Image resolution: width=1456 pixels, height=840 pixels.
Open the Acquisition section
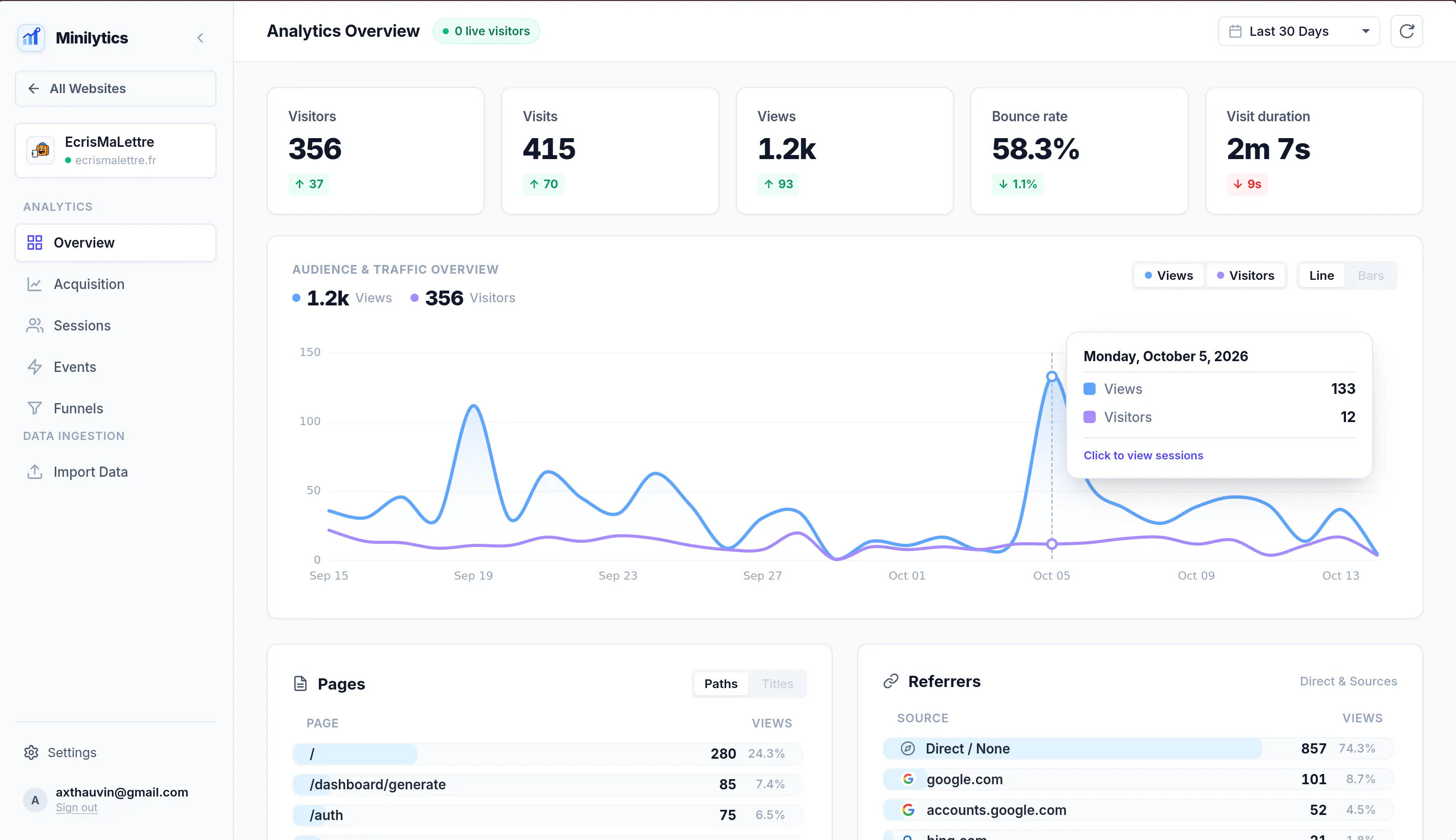point(116,284)
